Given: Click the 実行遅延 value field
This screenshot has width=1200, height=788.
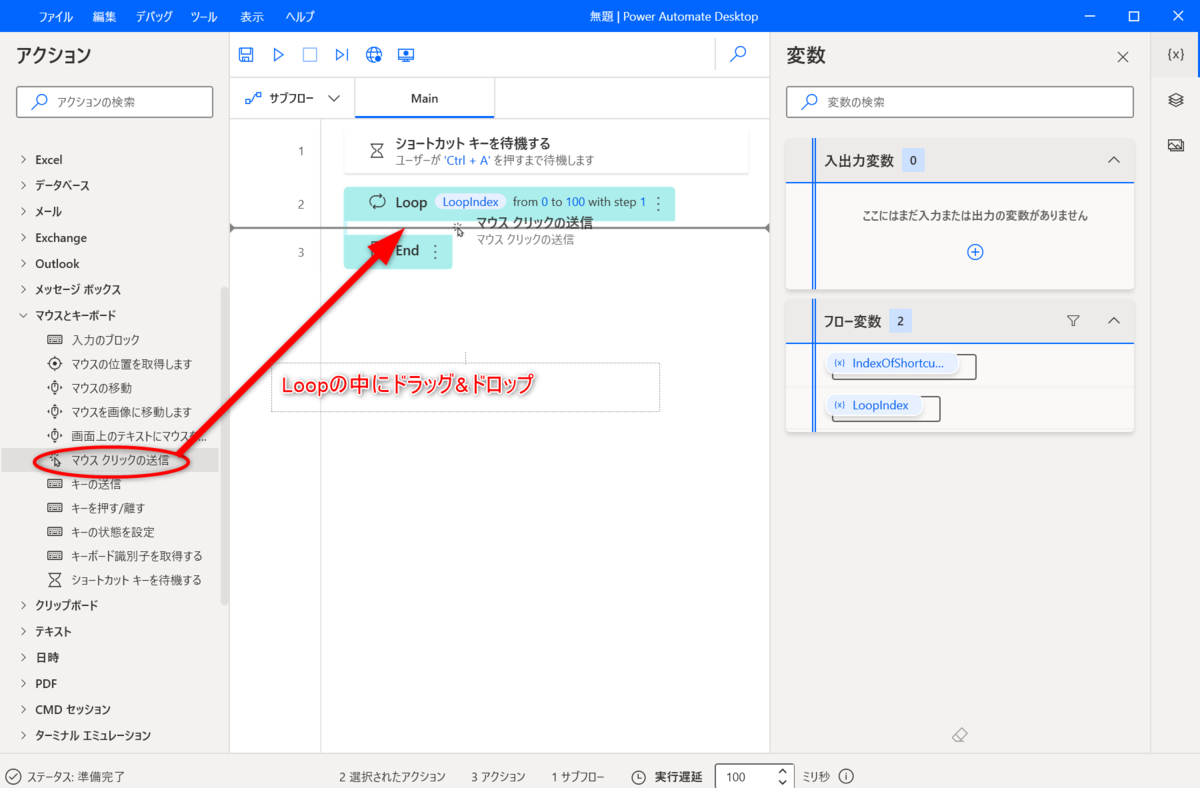Looking at the screenshot, I should (745, 777).
